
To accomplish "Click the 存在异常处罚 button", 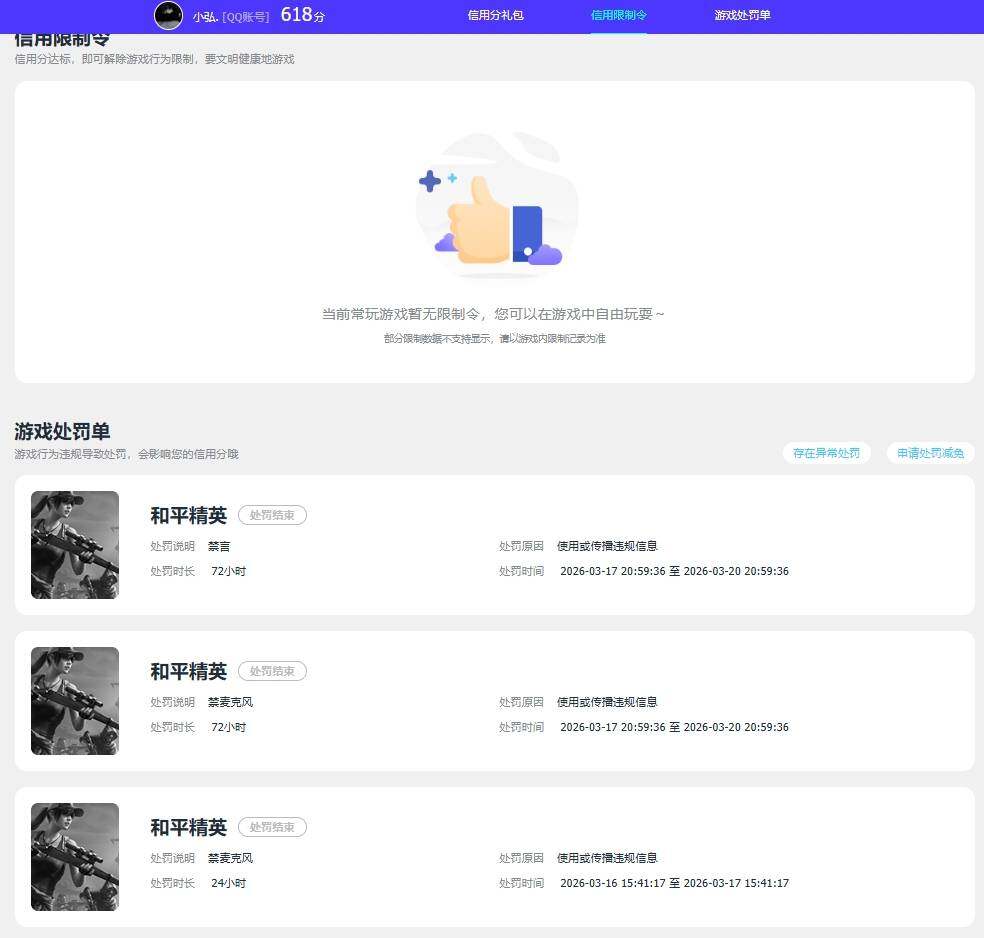I will 826,453.
